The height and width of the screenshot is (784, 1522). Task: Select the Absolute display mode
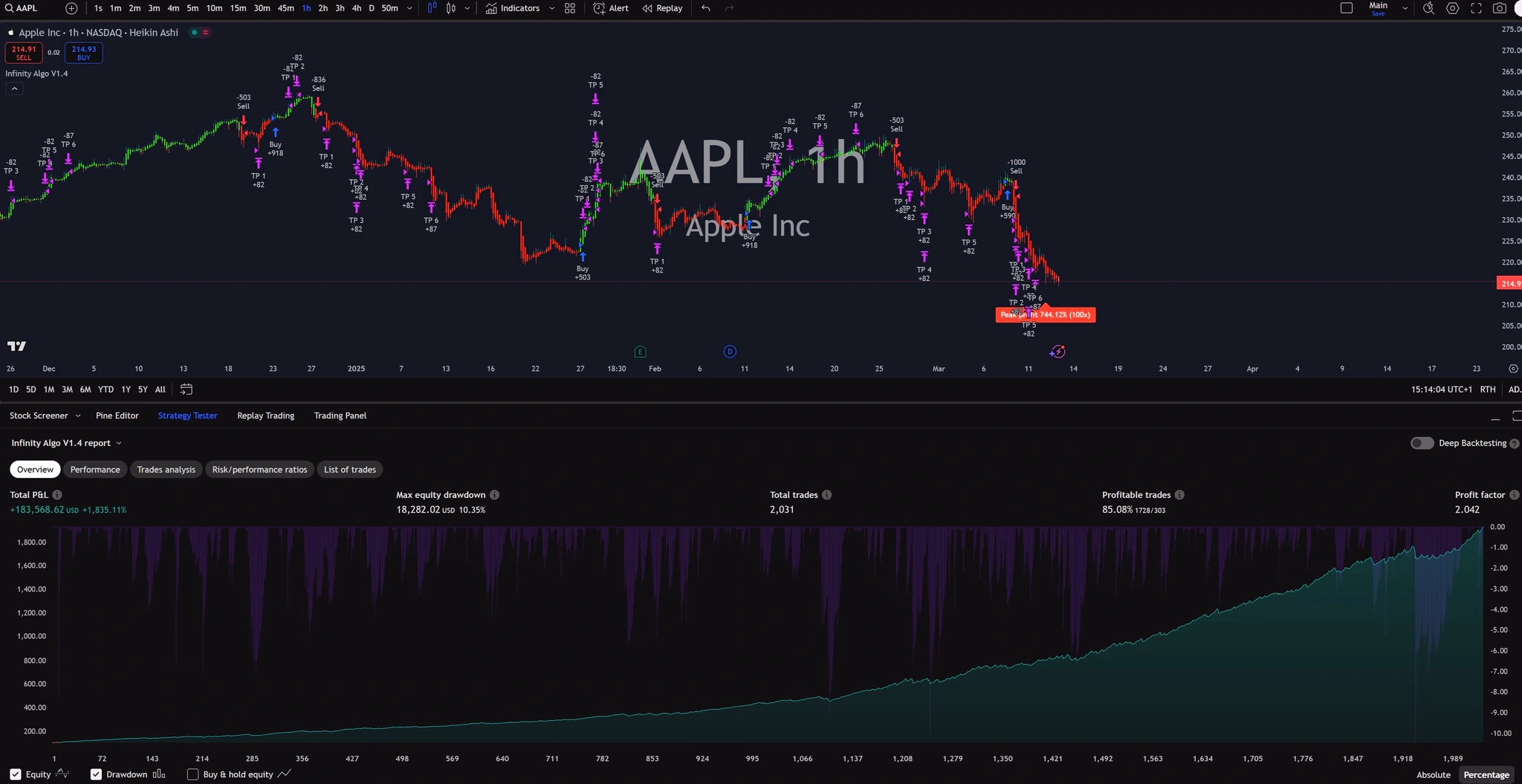1433,774
